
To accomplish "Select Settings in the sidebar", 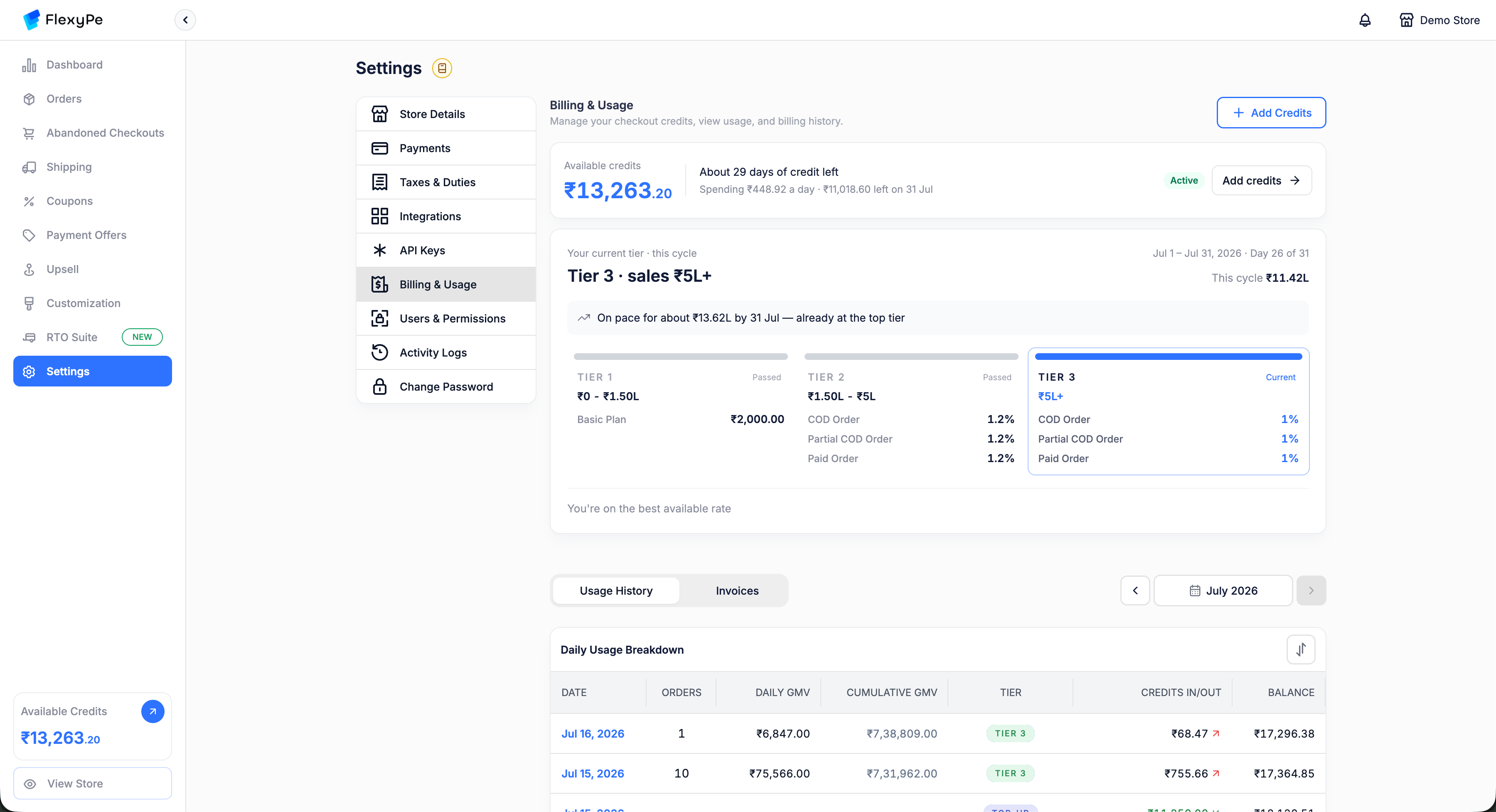I will pos(92,371).
